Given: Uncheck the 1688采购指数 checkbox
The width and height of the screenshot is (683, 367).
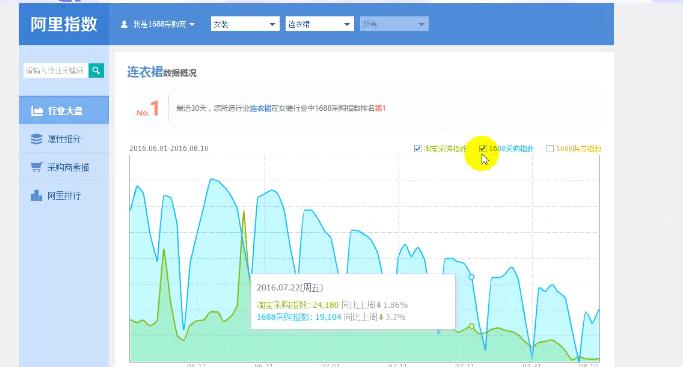Looking at the screenshot, I should click(483, 148).
